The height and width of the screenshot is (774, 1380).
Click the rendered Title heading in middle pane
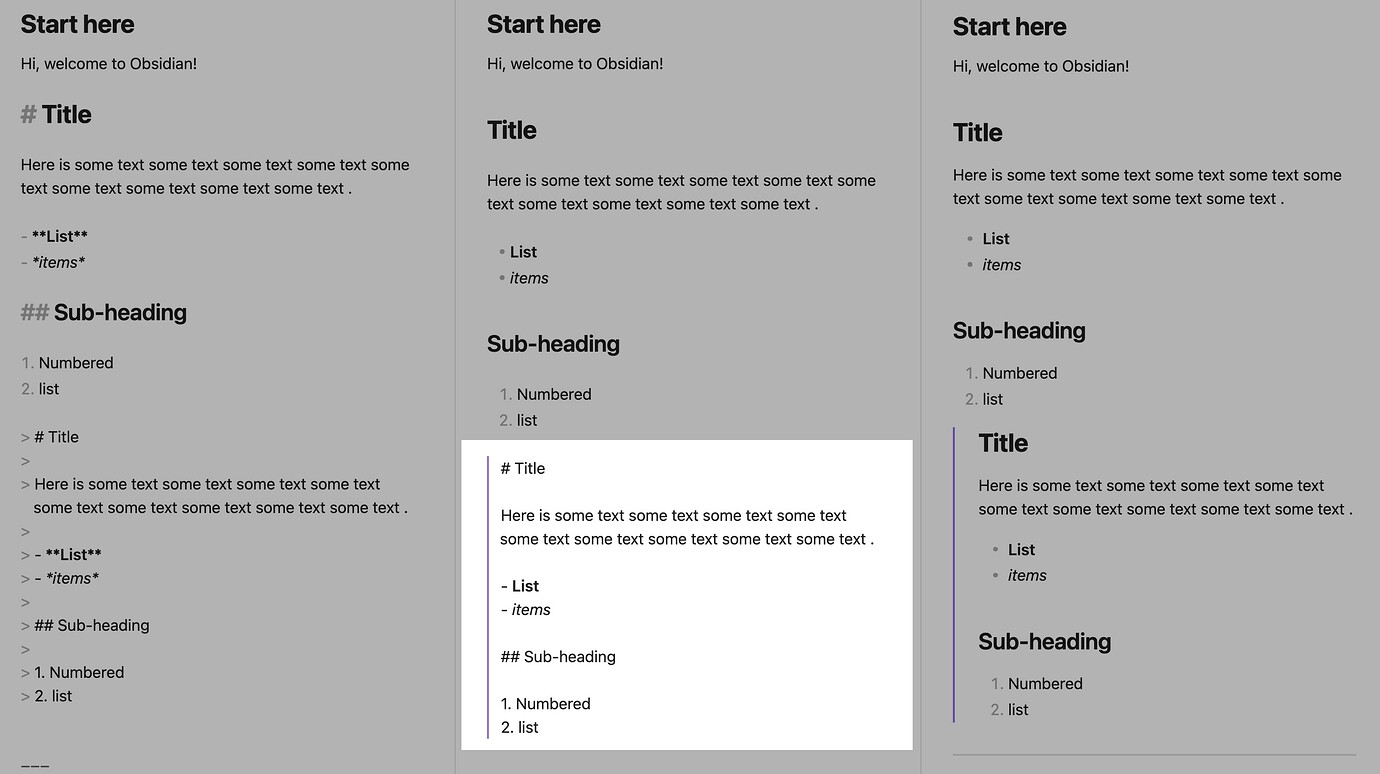pos(511,130)
